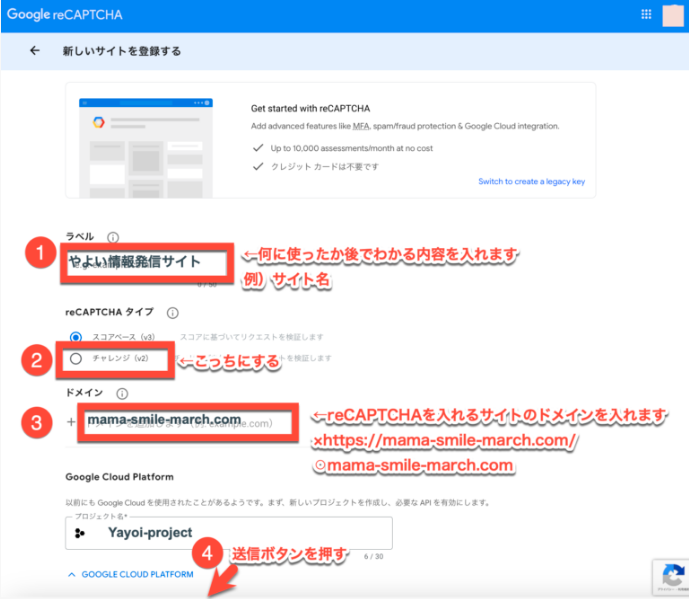Click the ドメイン input field

(186, 422)
